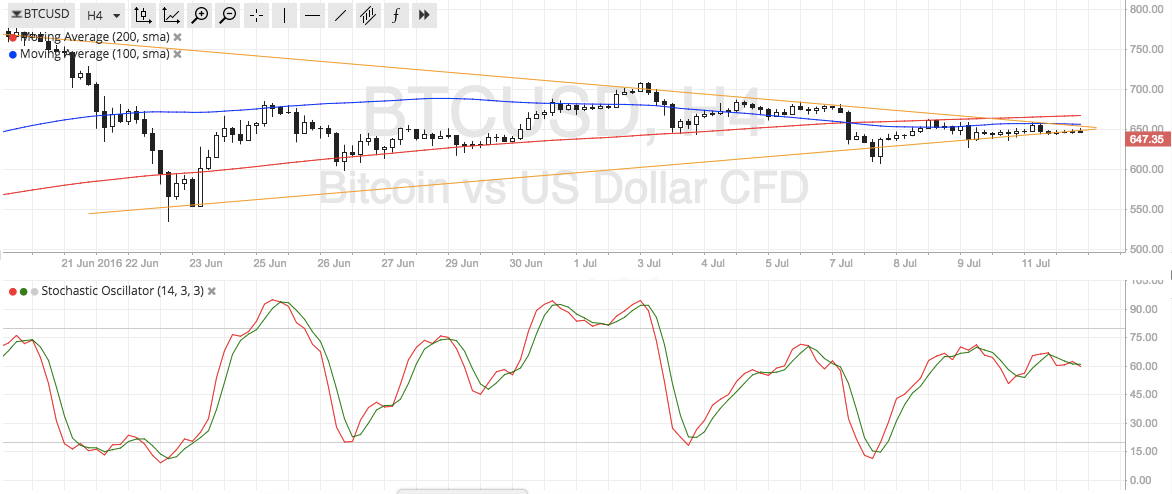
Task: Remove the Stochastic Oscillator indicator
Action: [212, 291]
